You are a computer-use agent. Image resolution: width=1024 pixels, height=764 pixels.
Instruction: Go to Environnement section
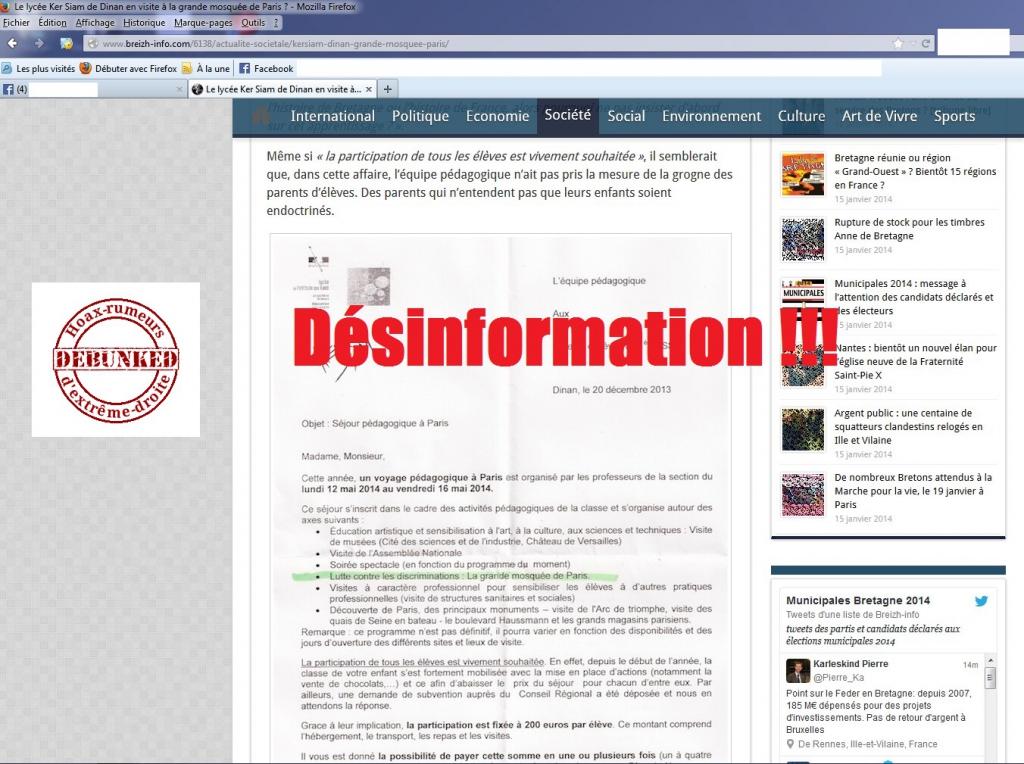click(x=711, y=116)
